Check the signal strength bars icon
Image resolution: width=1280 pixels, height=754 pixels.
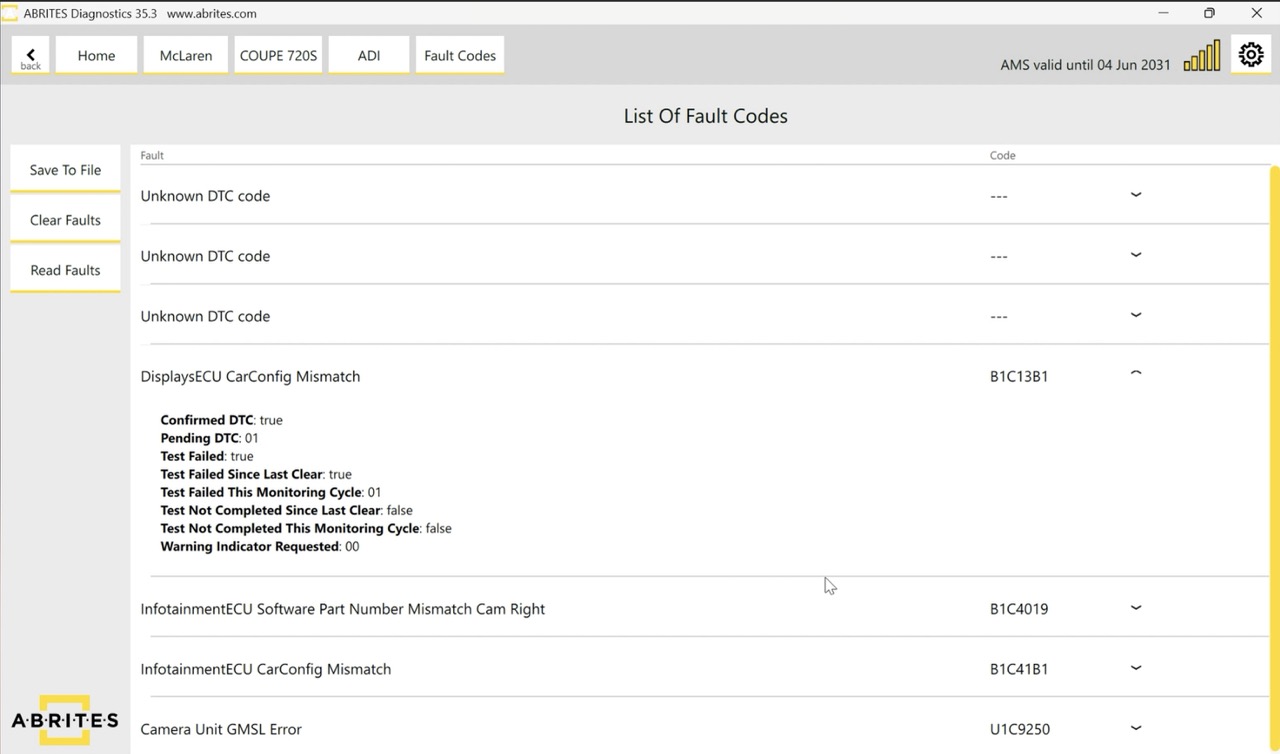pyautogui.click(x=1202, y=56)
